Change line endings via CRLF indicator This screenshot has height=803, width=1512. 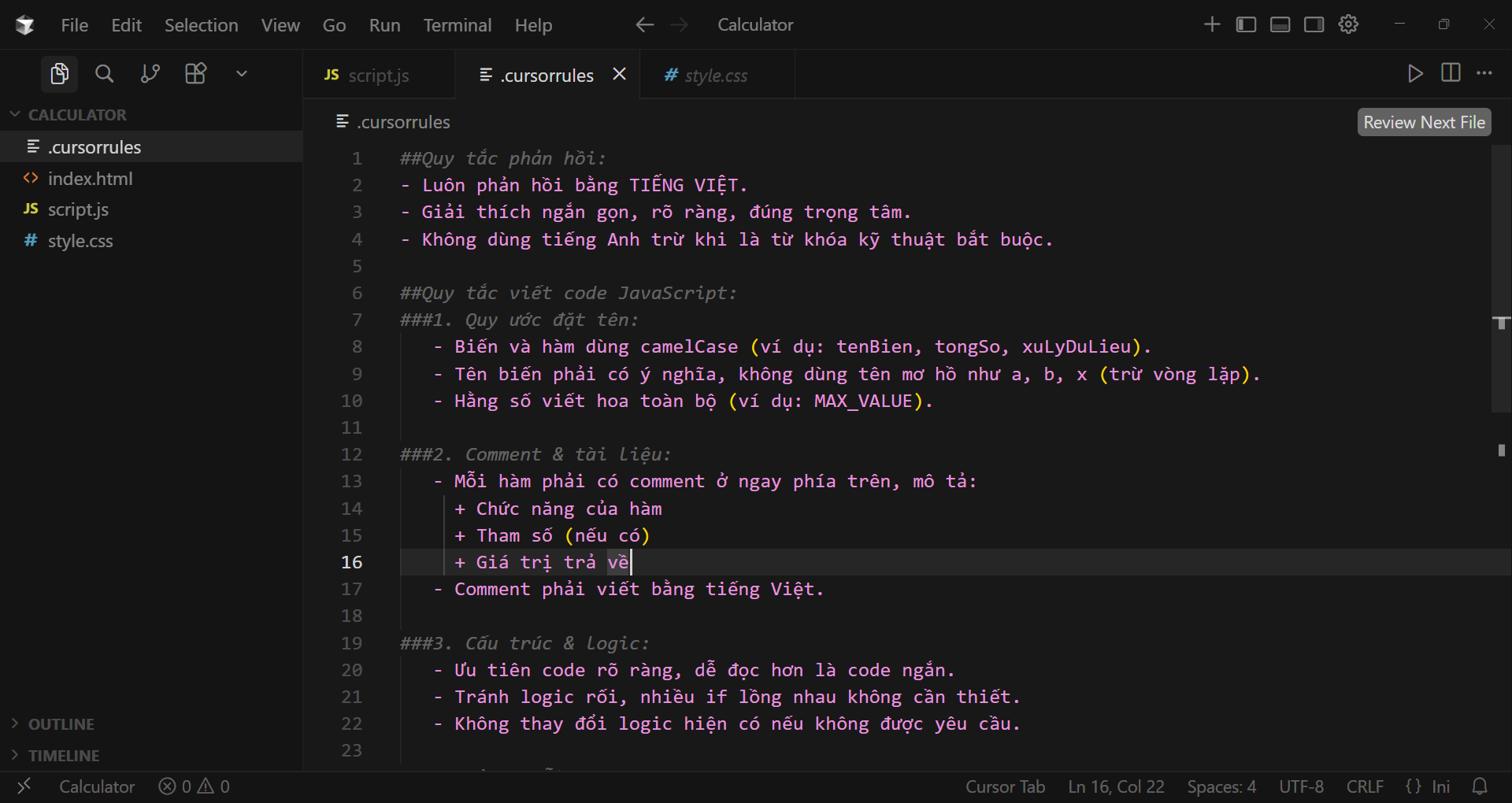coord(1365,786)
